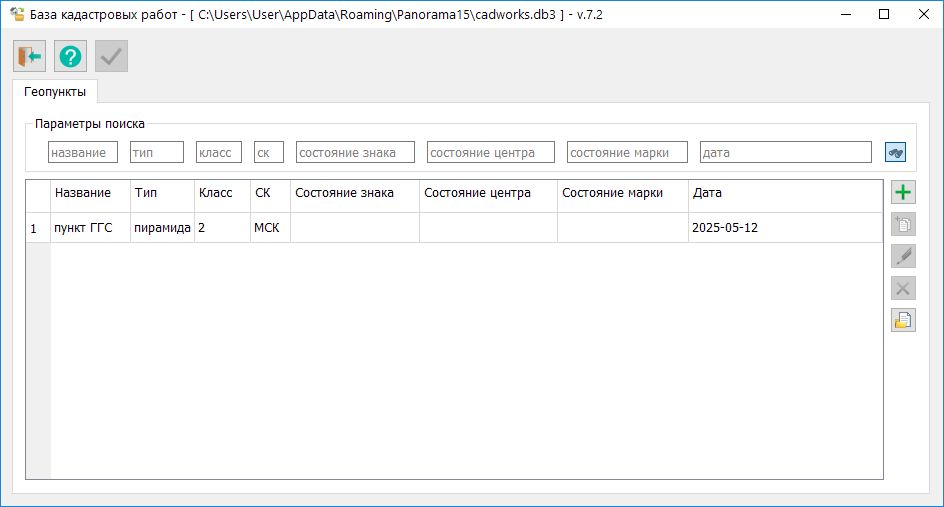The image size is (944, 507).
Task: Click the название search field
Action: (x=83, y=152)
